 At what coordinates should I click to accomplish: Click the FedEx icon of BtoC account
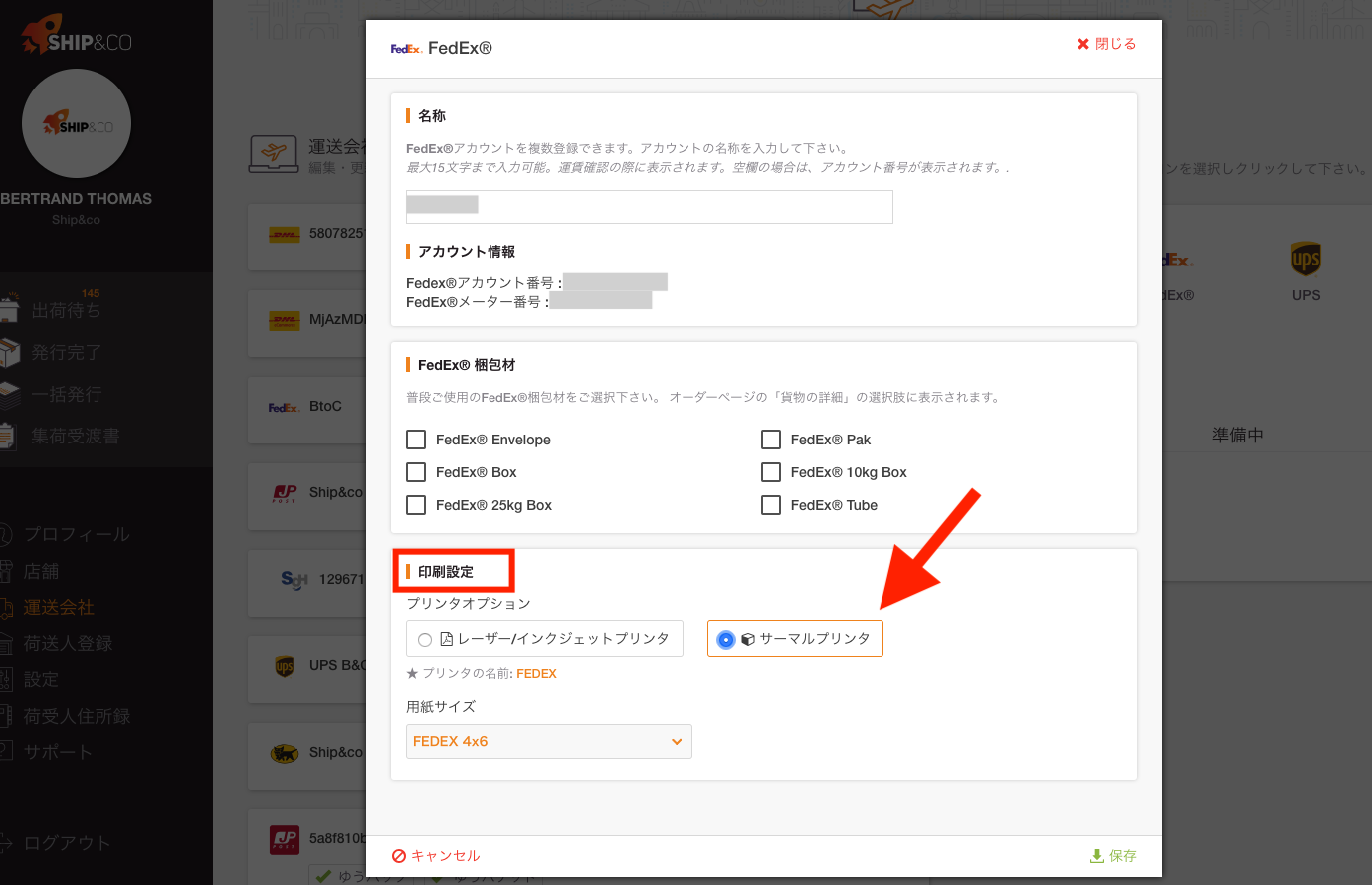tap(285, 408)
